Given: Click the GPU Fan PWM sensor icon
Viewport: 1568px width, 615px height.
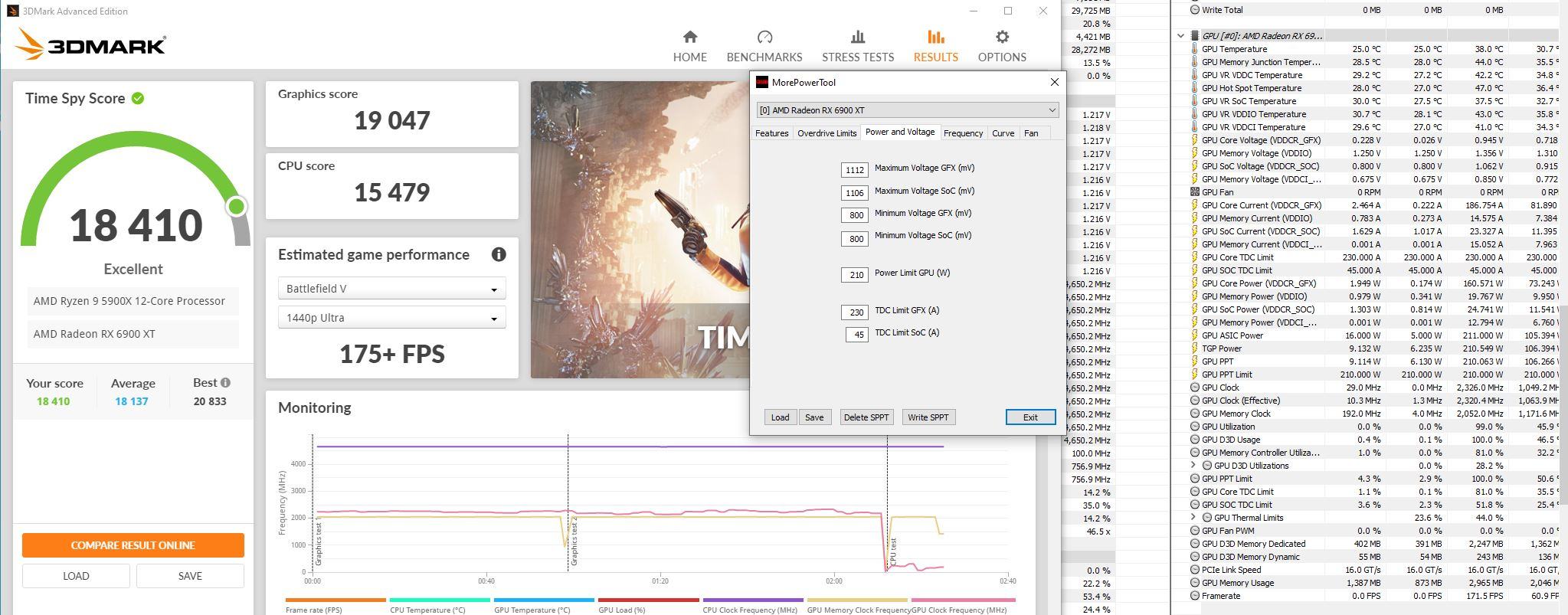Looking at the screenshot, I should point(1194,531).
